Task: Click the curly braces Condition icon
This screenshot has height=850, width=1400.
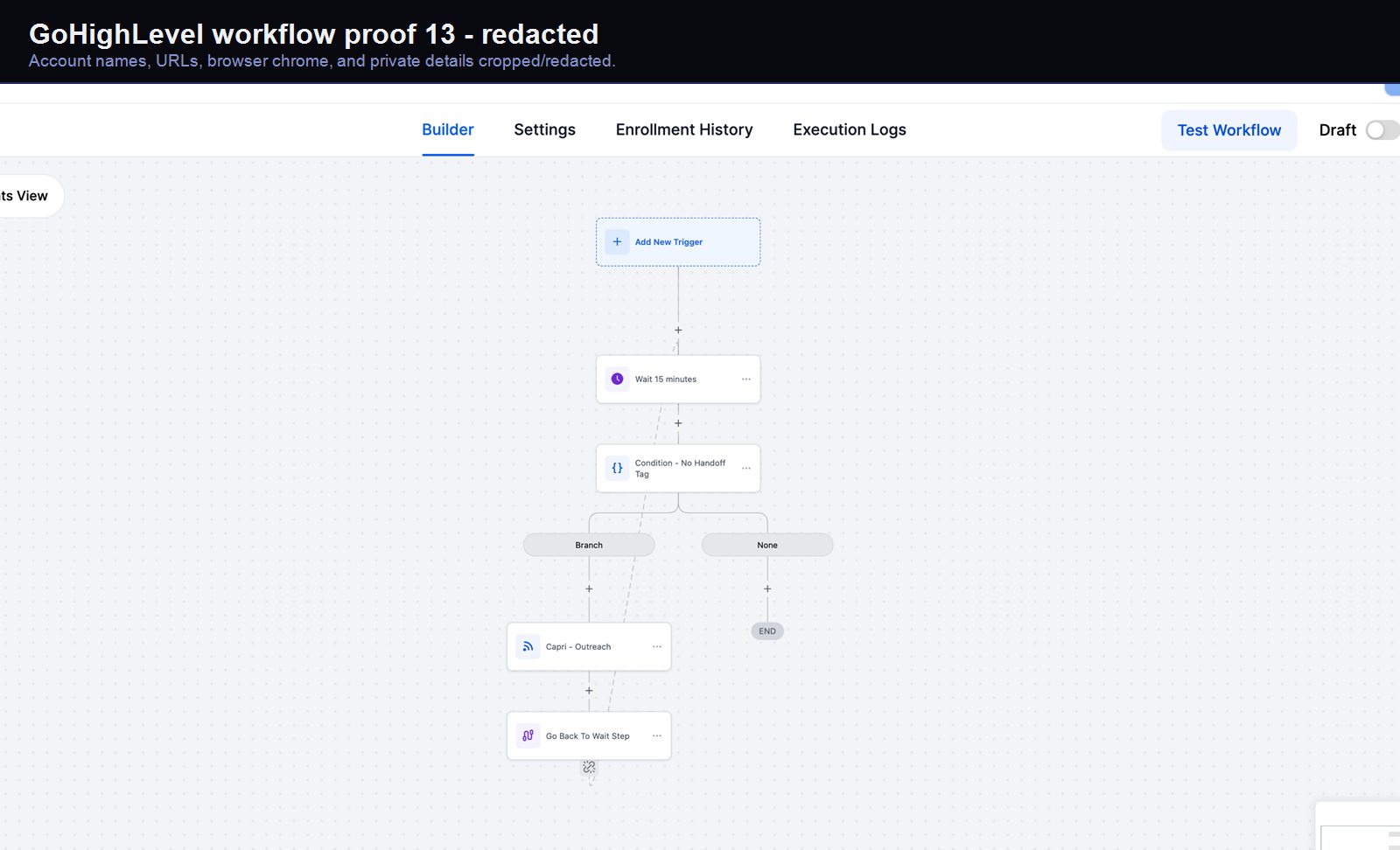Action: (617, 468)
